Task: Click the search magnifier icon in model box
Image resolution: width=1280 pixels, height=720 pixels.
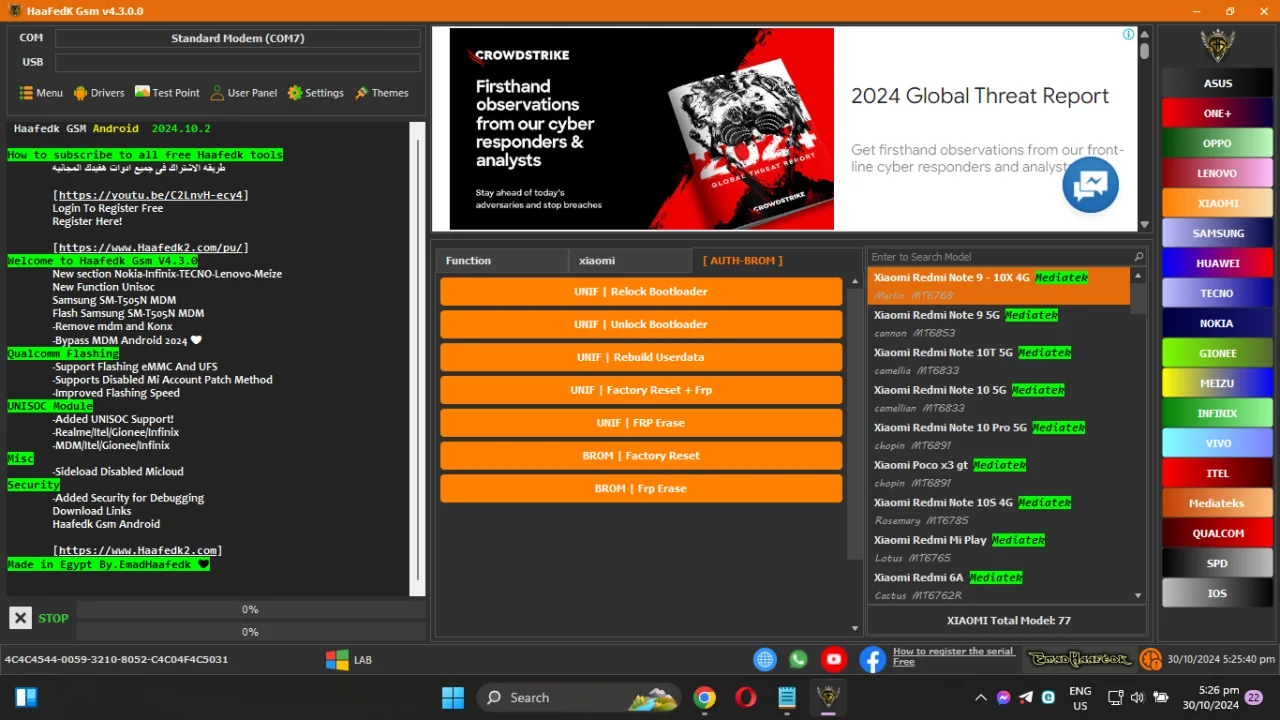Action: (1138, 257)
